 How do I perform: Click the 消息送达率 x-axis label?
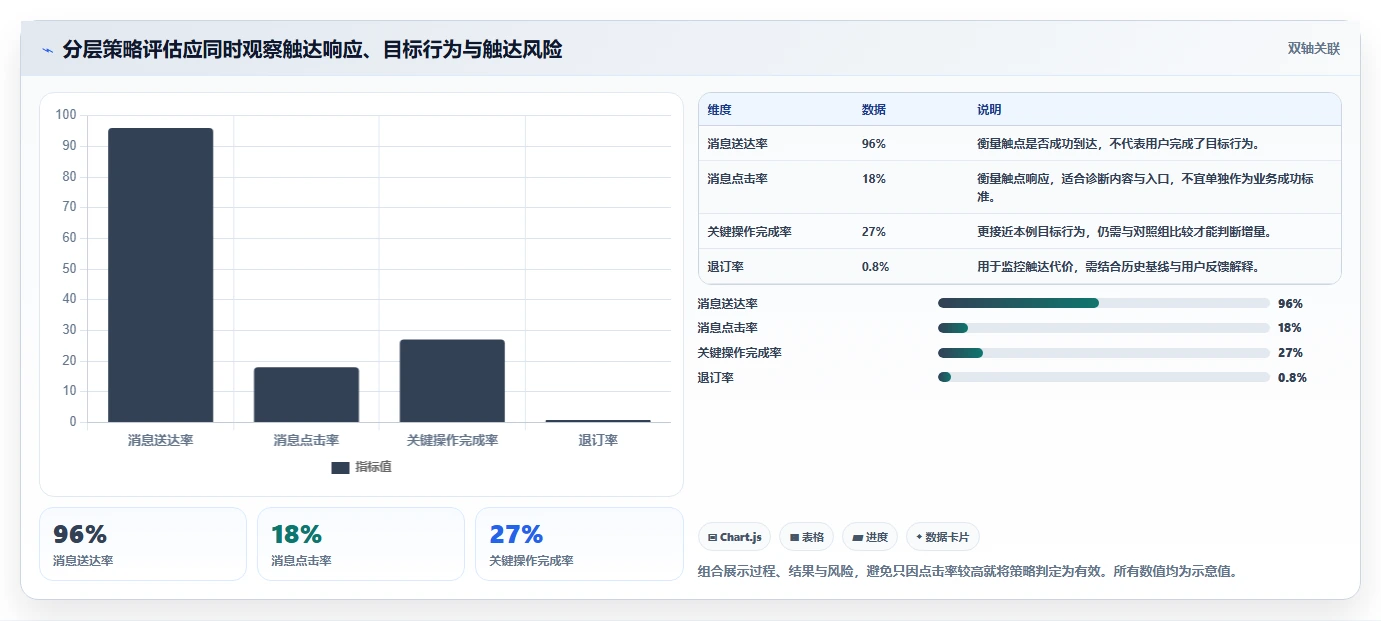click(161, 440)
